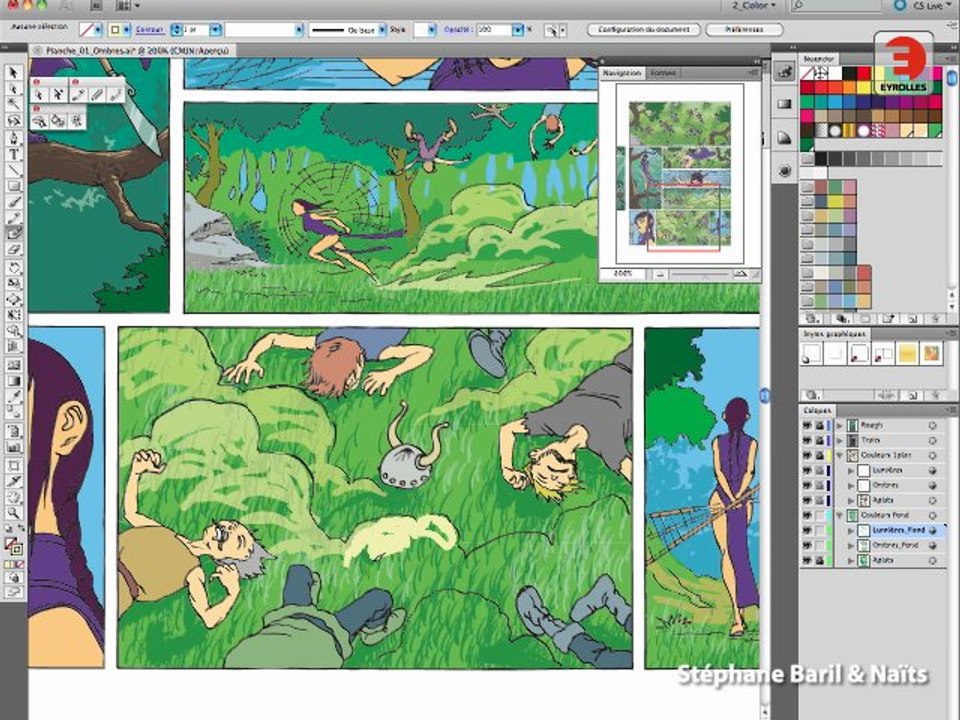Select the highlighted Blob Brush tool
The image size is (960, 720).
coord(14,233)
